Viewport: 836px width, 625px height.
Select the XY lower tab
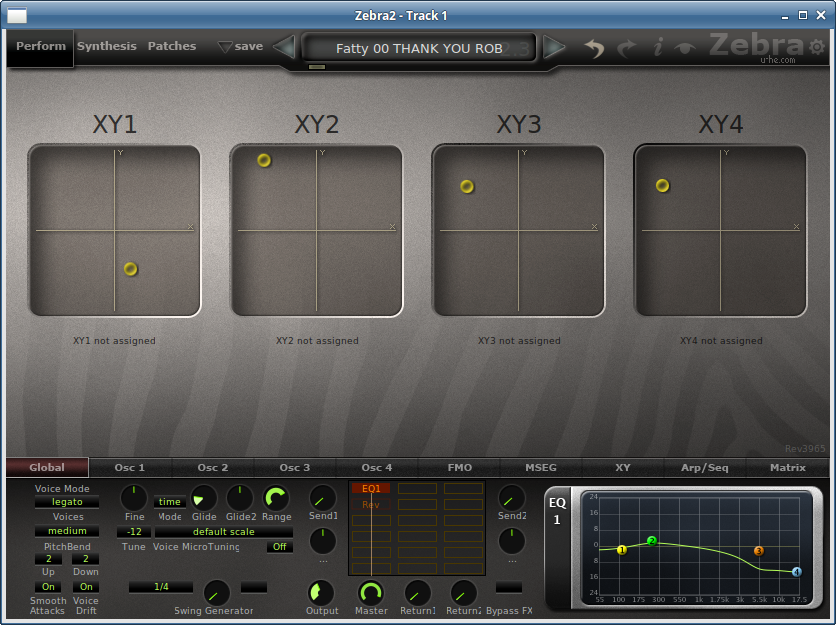[x=623, y=467]
